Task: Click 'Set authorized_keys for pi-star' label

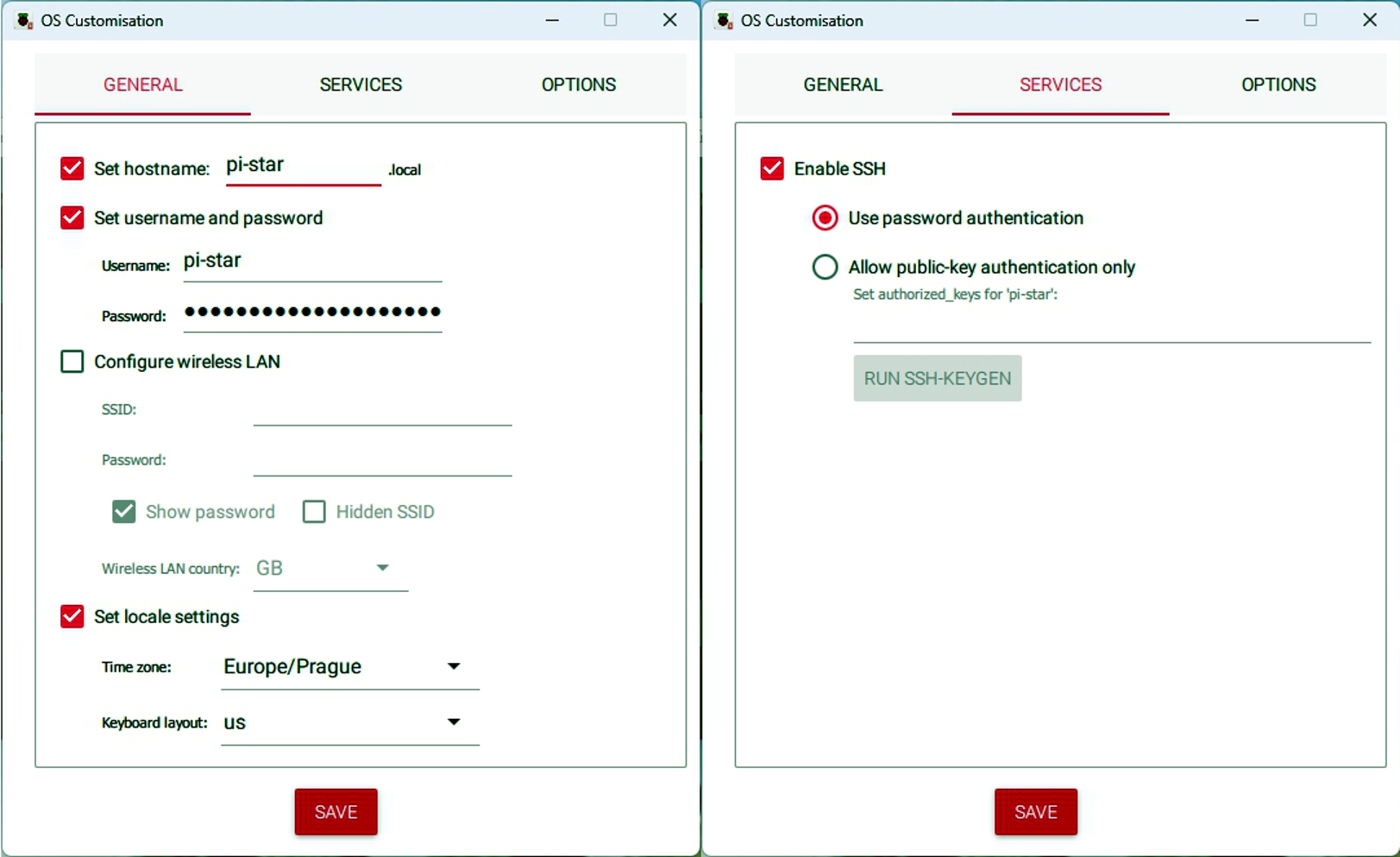Action: [x=955, y=294]
